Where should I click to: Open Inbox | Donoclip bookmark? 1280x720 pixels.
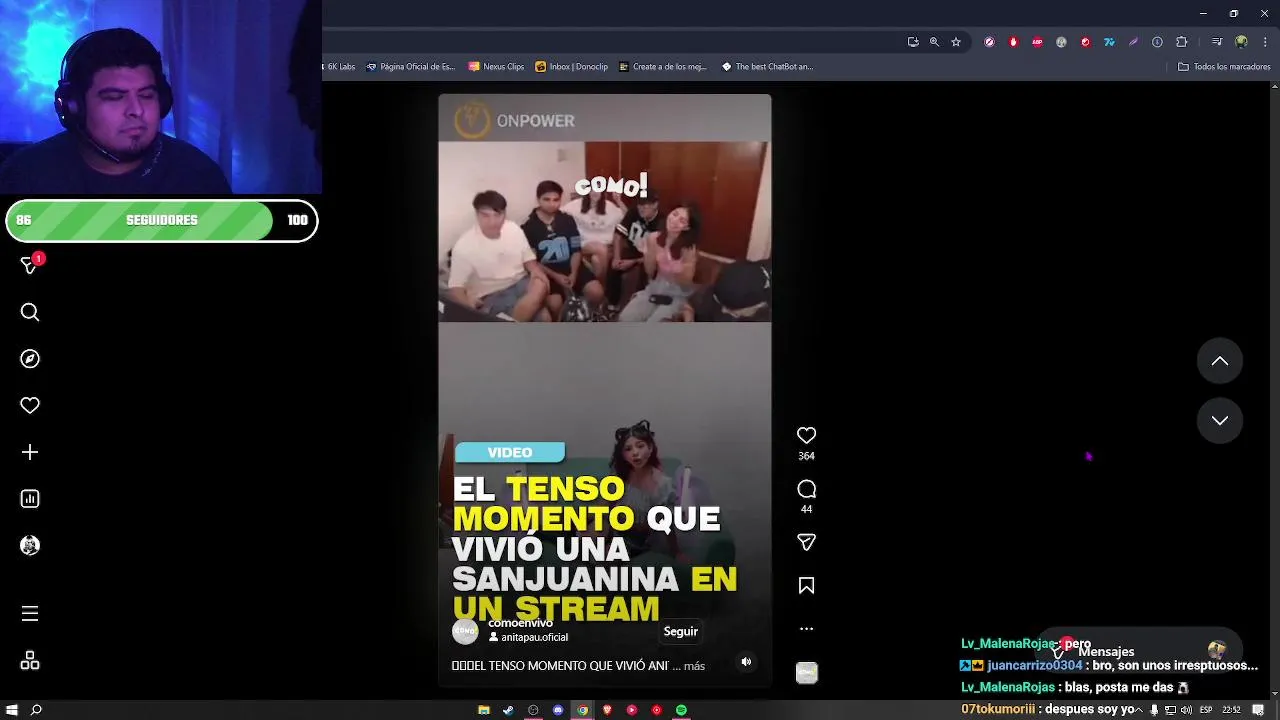click(x=571, y=67)
